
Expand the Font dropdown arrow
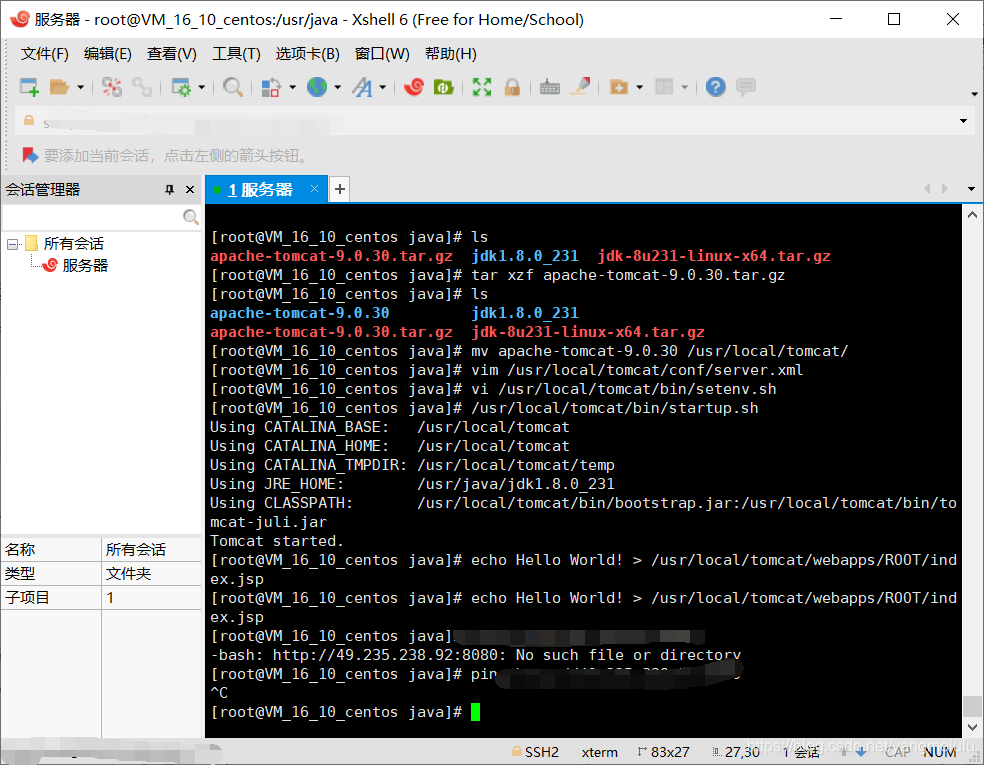coord(382,87)
